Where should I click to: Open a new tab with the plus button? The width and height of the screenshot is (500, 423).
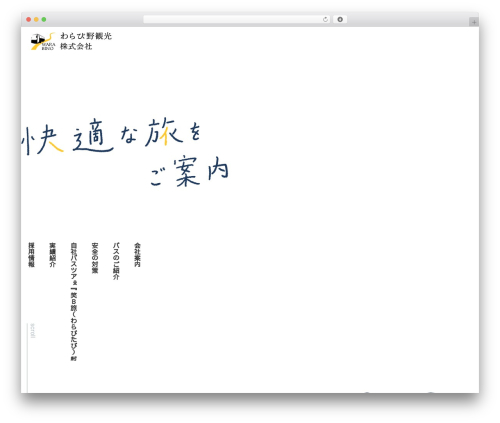click(x=474, y=22)
